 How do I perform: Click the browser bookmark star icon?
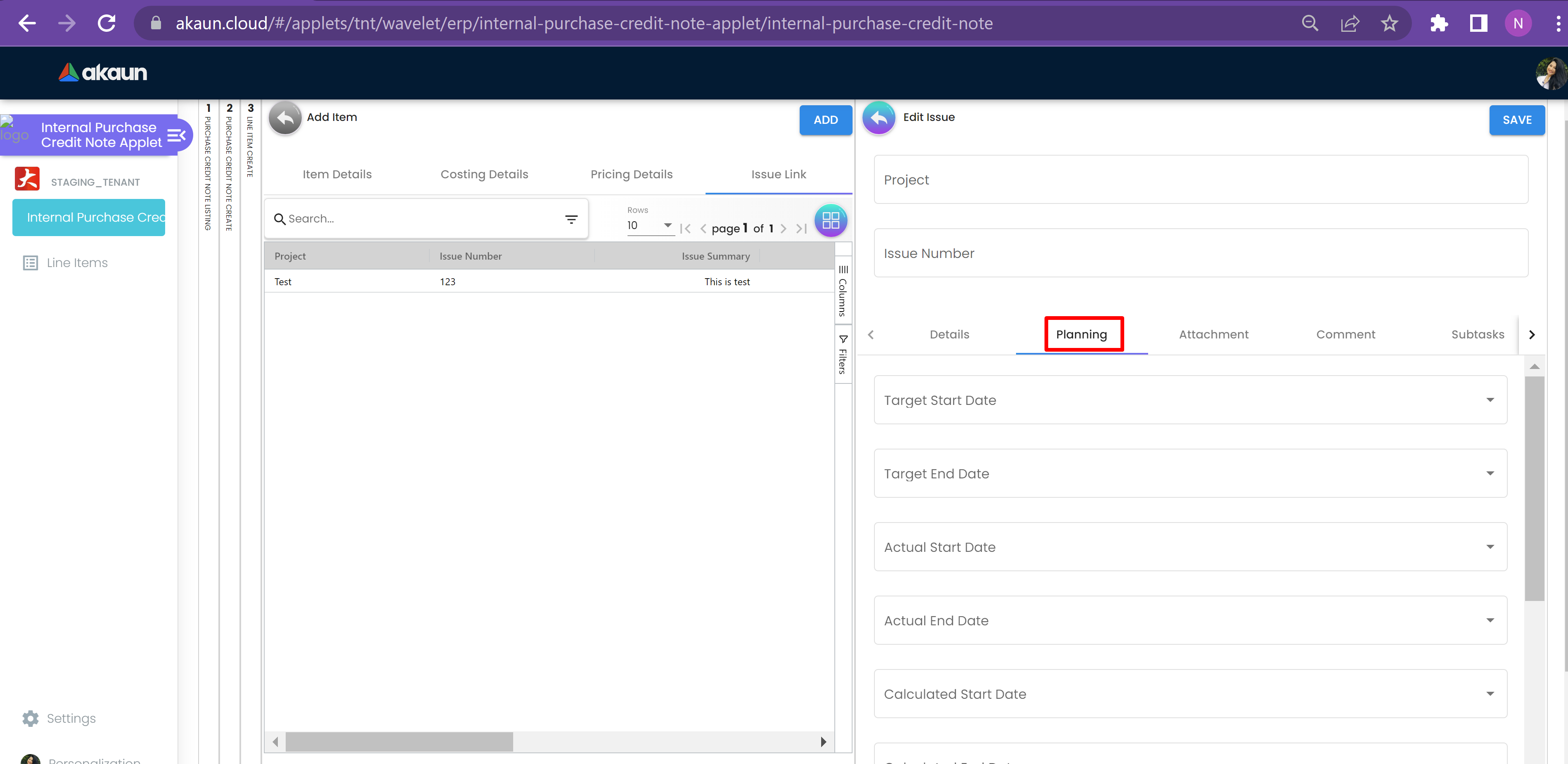(x=1389, y=24)
